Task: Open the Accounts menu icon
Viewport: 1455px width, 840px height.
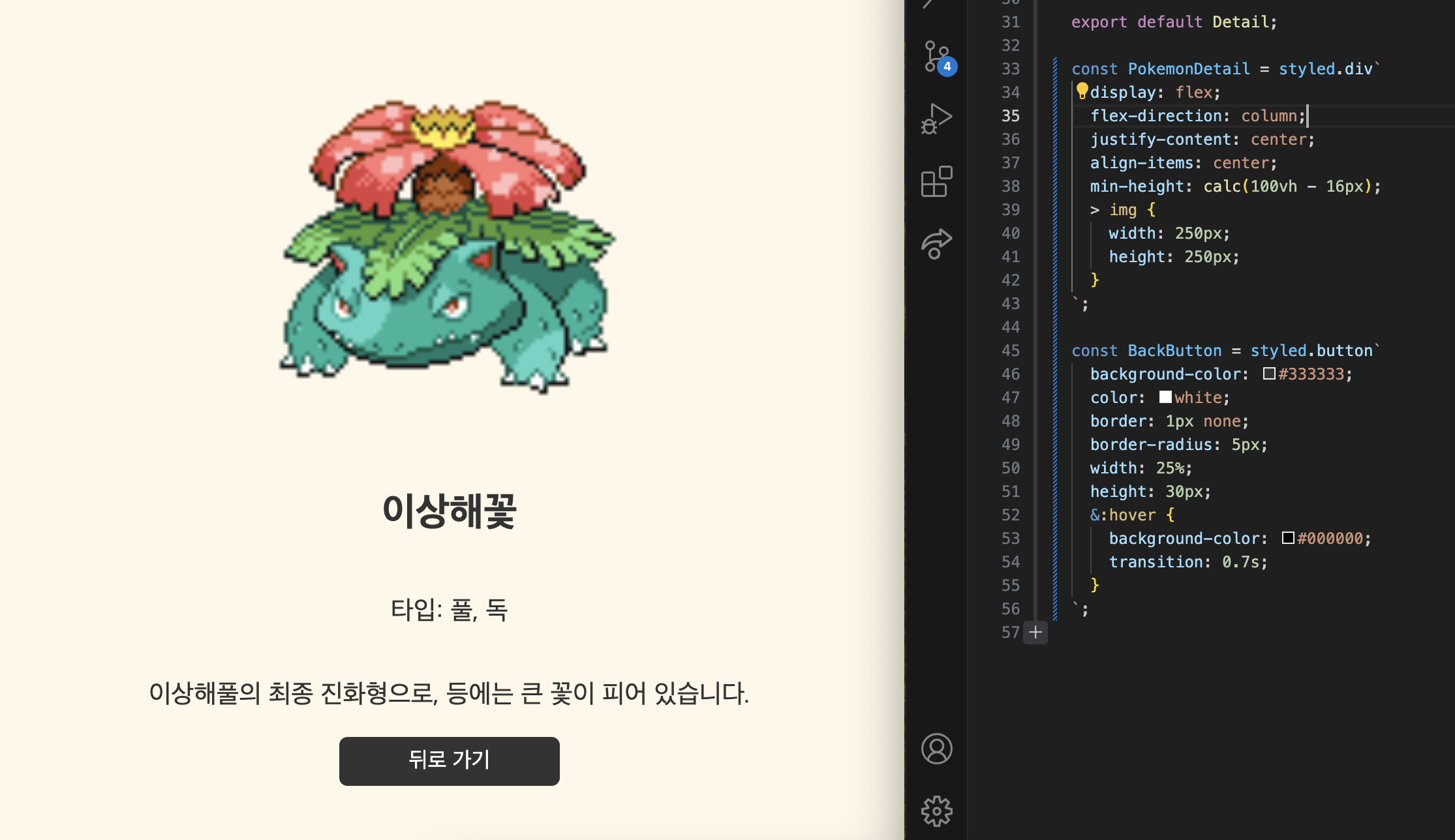Action: (x=937, y=749)
